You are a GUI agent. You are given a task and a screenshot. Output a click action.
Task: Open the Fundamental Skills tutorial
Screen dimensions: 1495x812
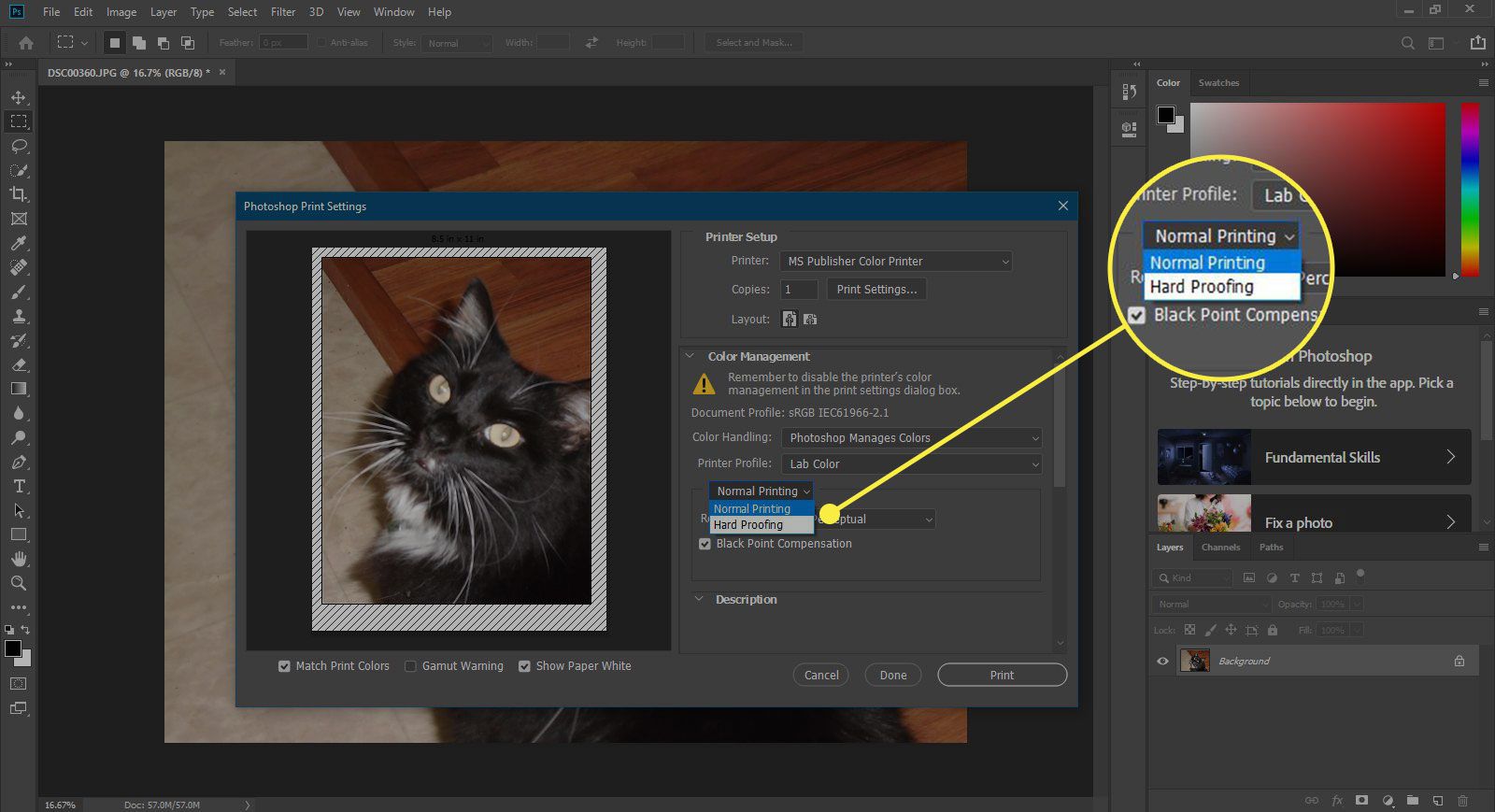1314,457
